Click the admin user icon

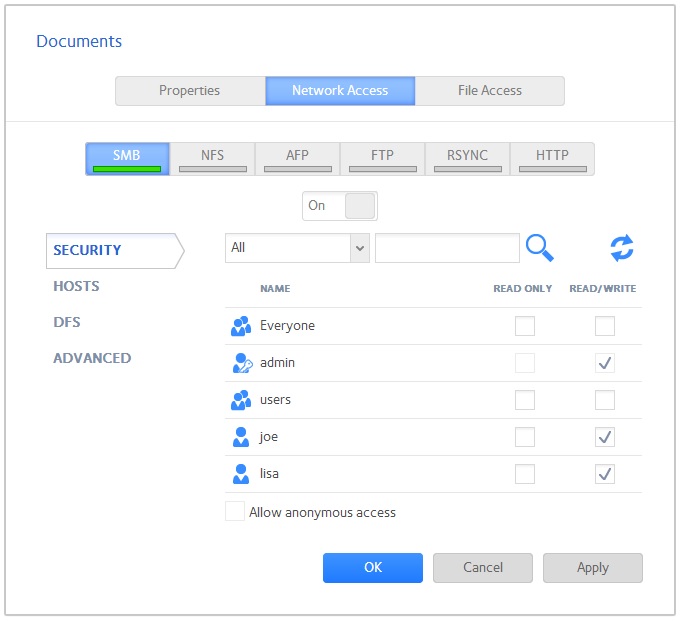click(x=240, y=363)
